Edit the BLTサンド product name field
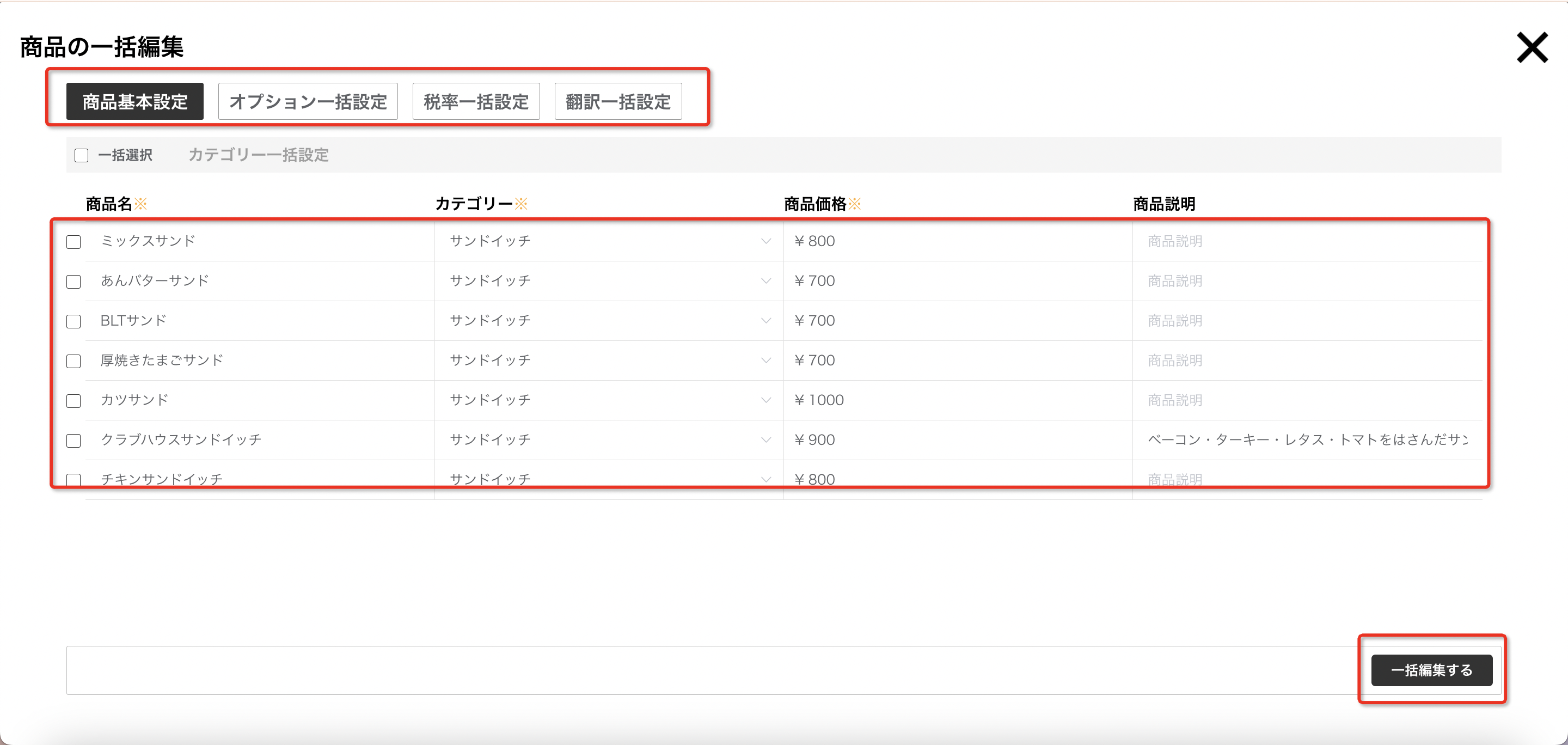This screenshot has width=1568, height=745. coord(260,320)
